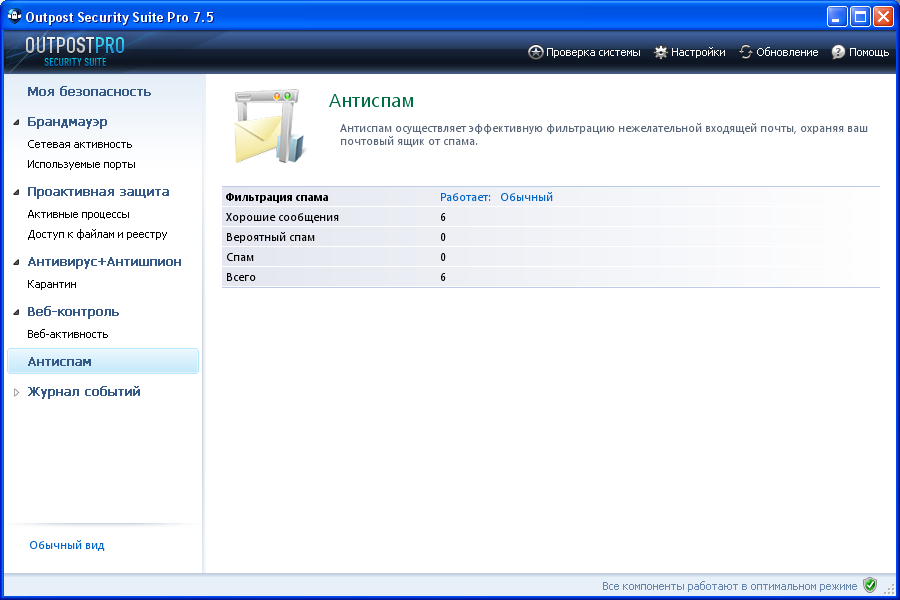
Task: Click the window resize grip corner
Action: tap(890, 590)
